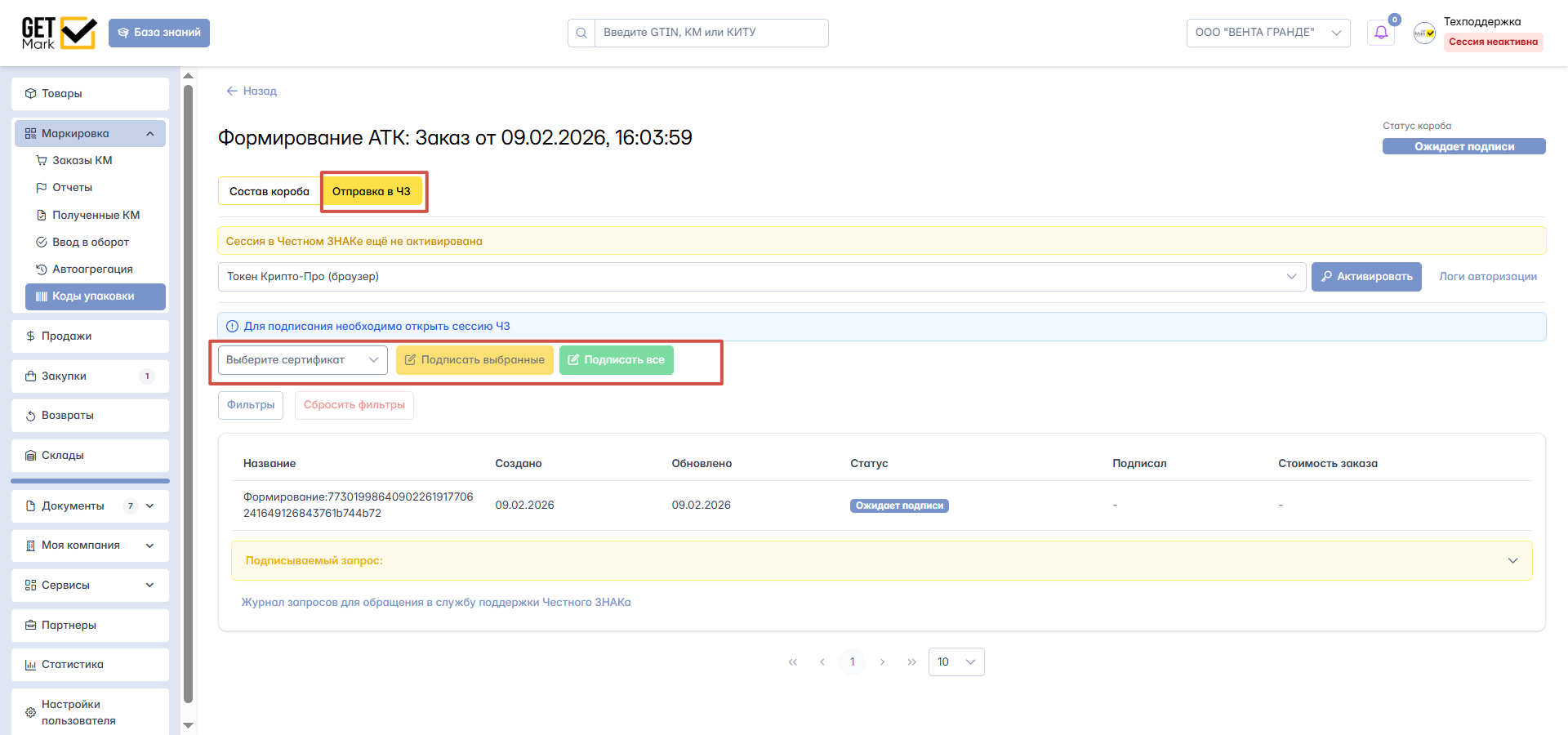Click into GTIN search input field
This screenshot has width=1568, height=735.
[x=711, y=33]
